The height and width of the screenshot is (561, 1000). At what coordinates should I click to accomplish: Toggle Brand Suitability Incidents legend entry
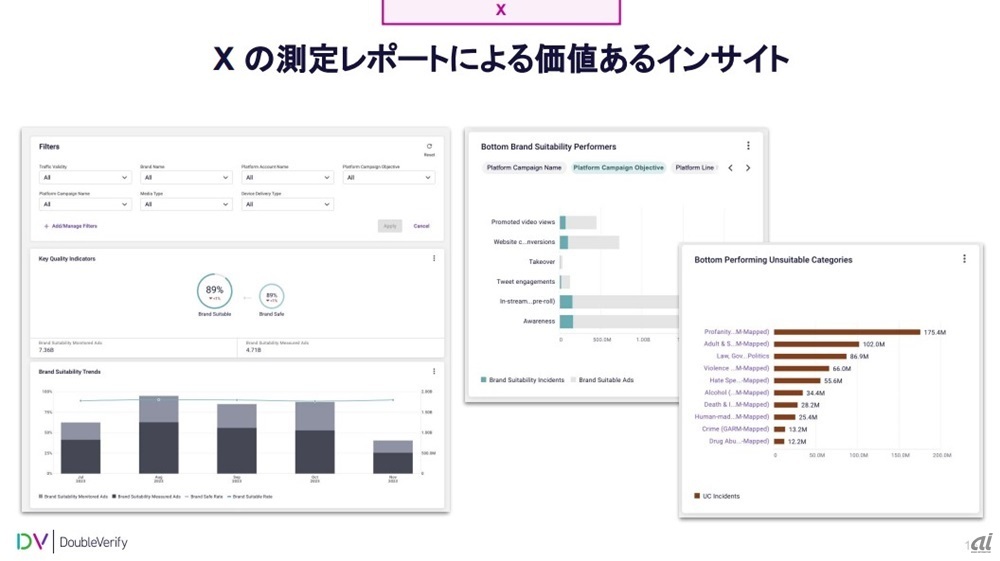click(x=522, y=380)
